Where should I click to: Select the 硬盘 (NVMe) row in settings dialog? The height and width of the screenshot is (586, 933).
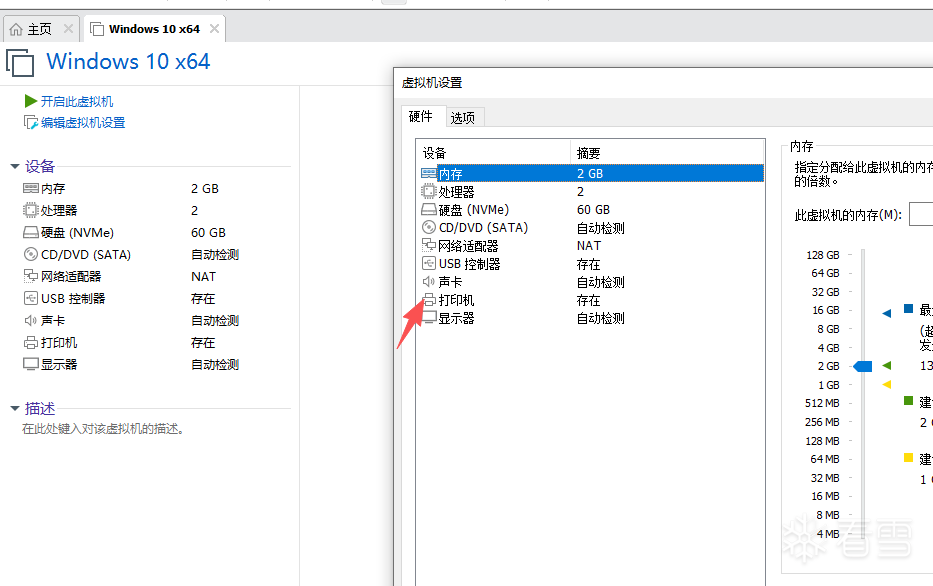[591, 209]
